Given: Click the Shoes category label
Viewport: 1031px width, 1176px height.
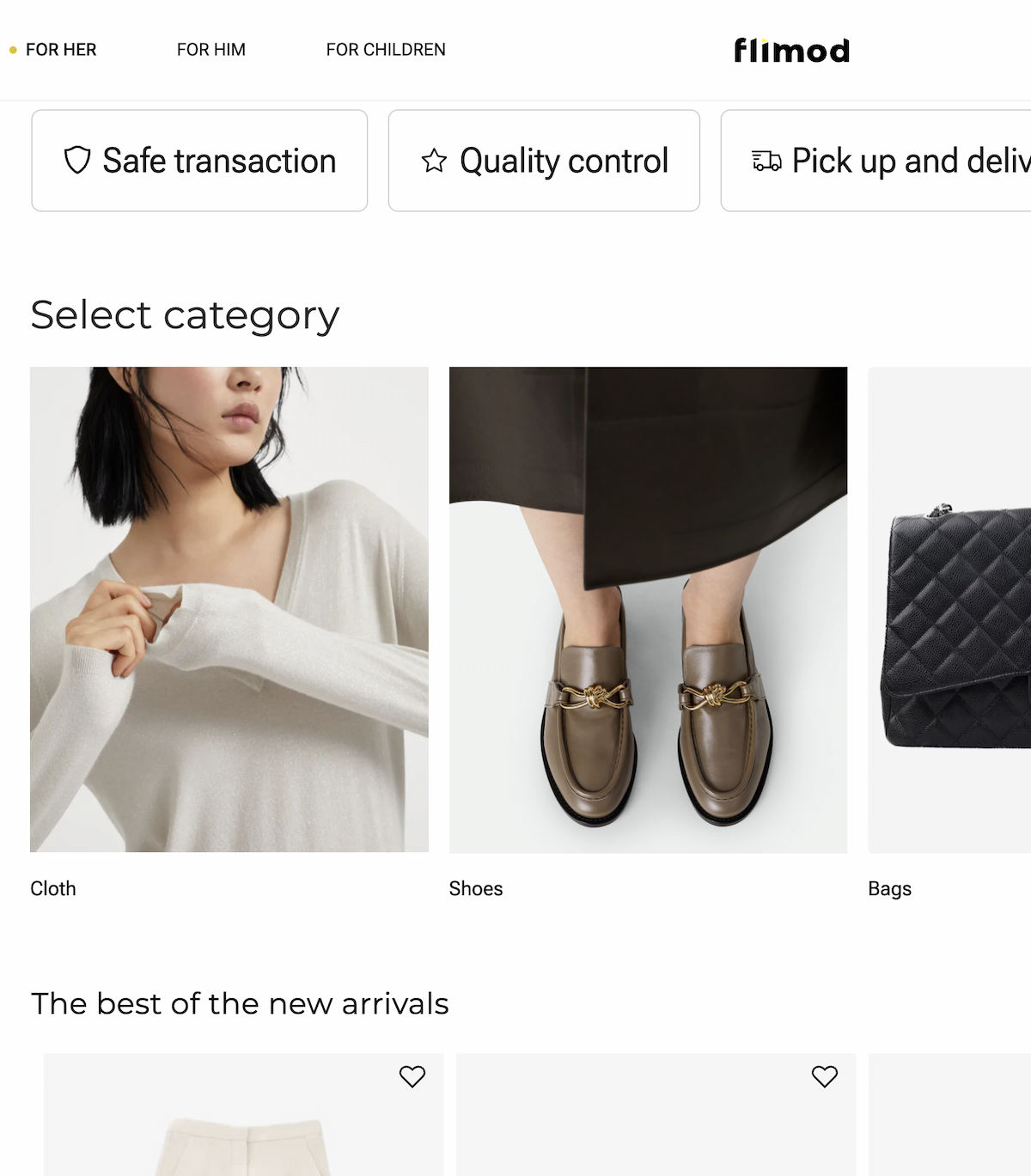Looking at the screenshot, I should [476, 888].
